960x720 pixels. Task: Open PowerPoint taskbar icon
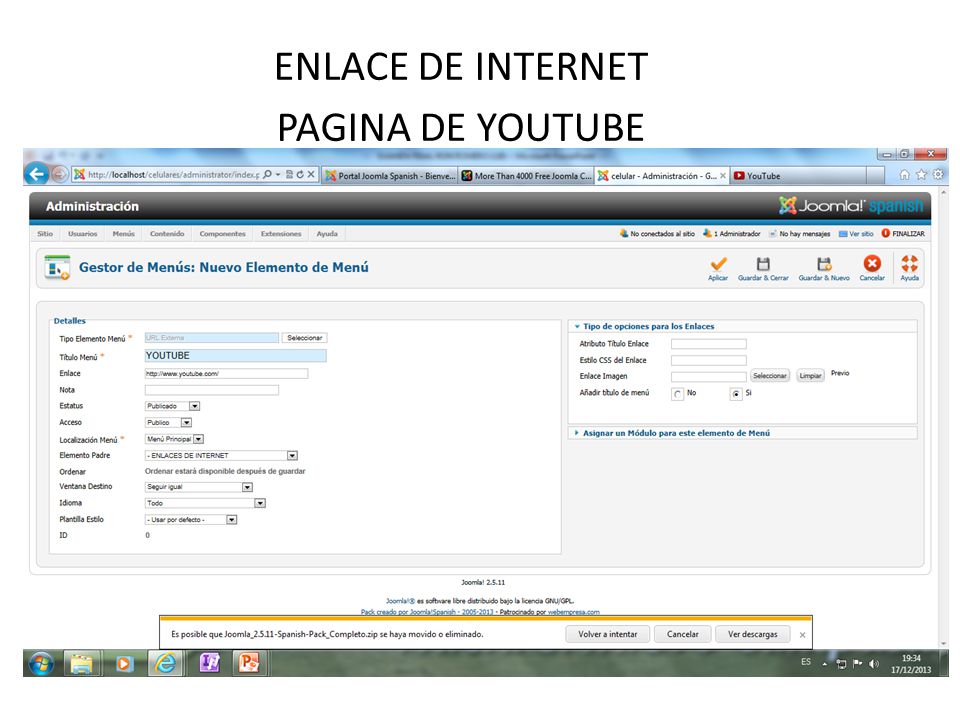pos(249,664)
